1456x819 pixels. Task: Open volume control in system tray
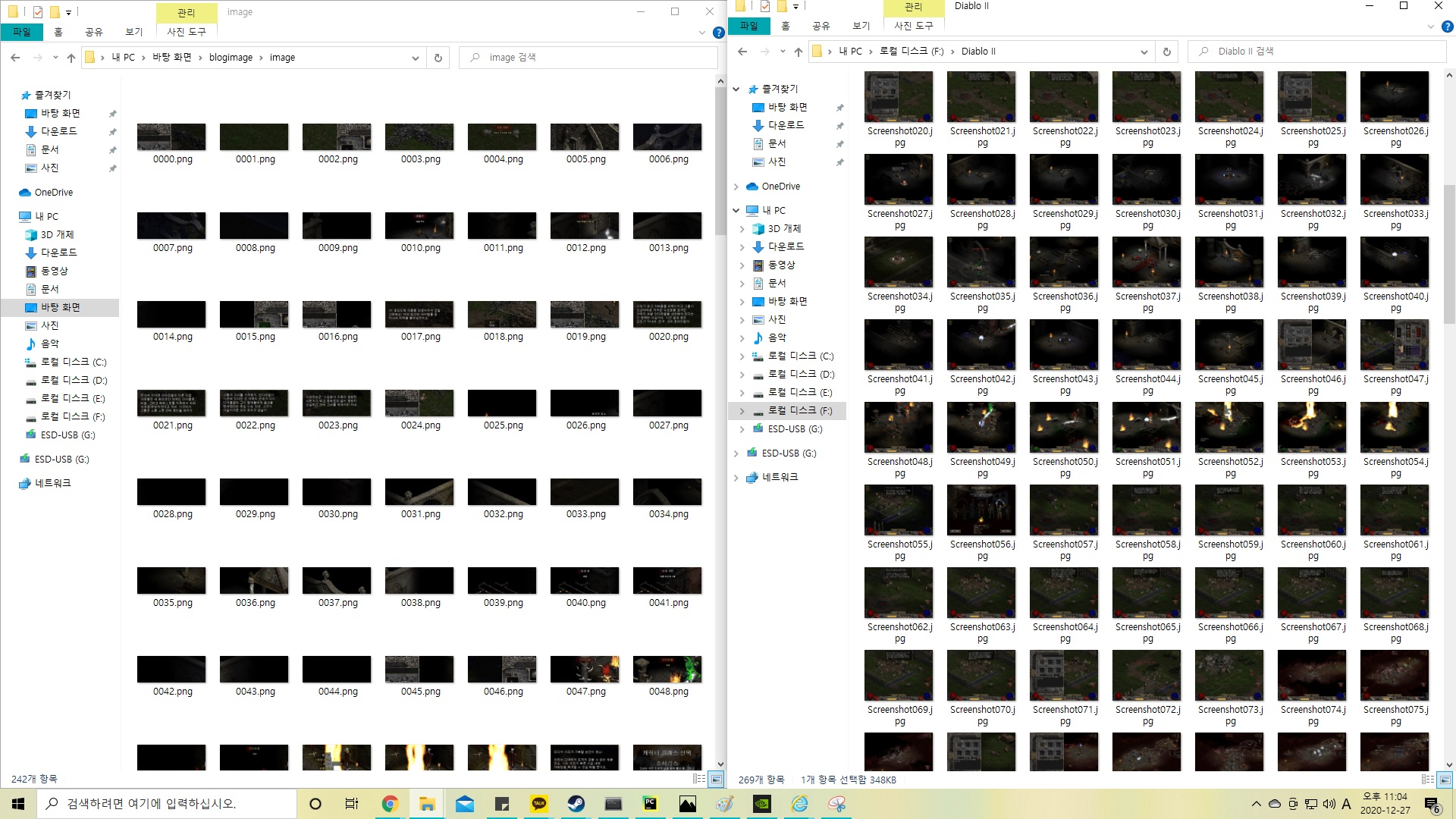pyautogui.click(x=1329, y=804)
